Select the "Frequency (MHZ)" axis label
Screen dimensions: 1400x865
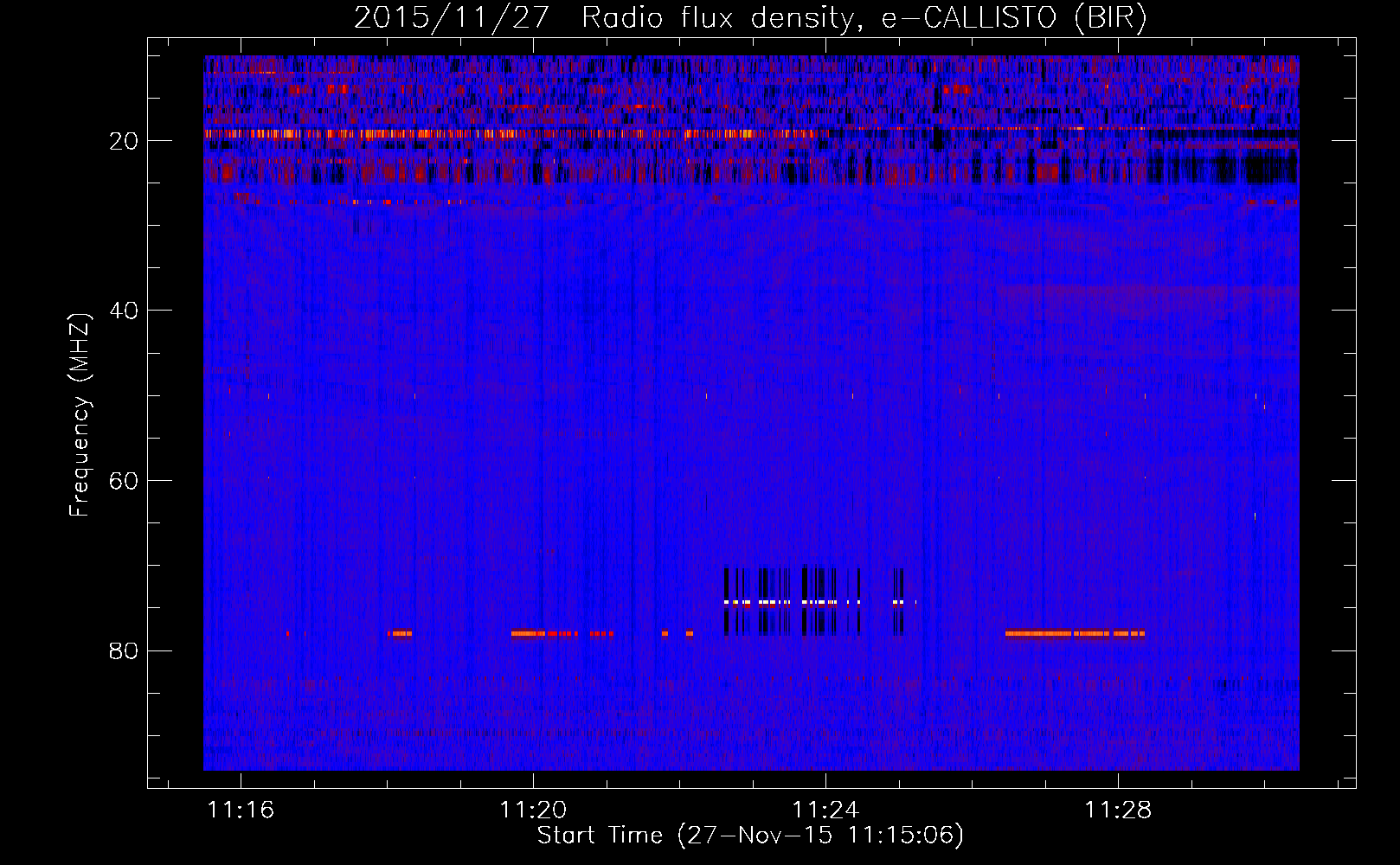80,415
